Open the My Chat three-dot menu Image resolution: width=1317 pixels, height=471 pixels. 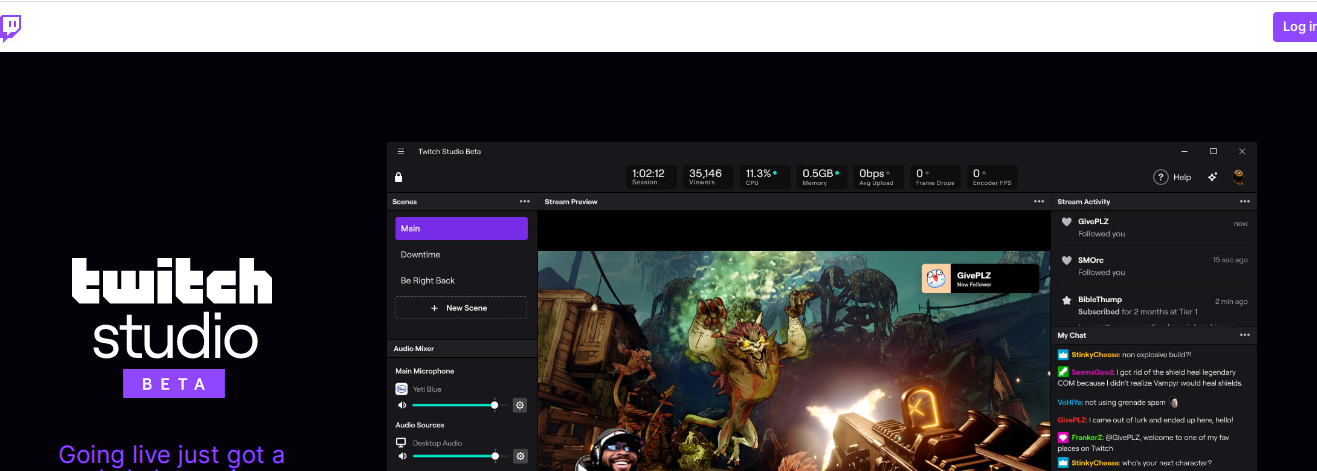[1244, 335]
